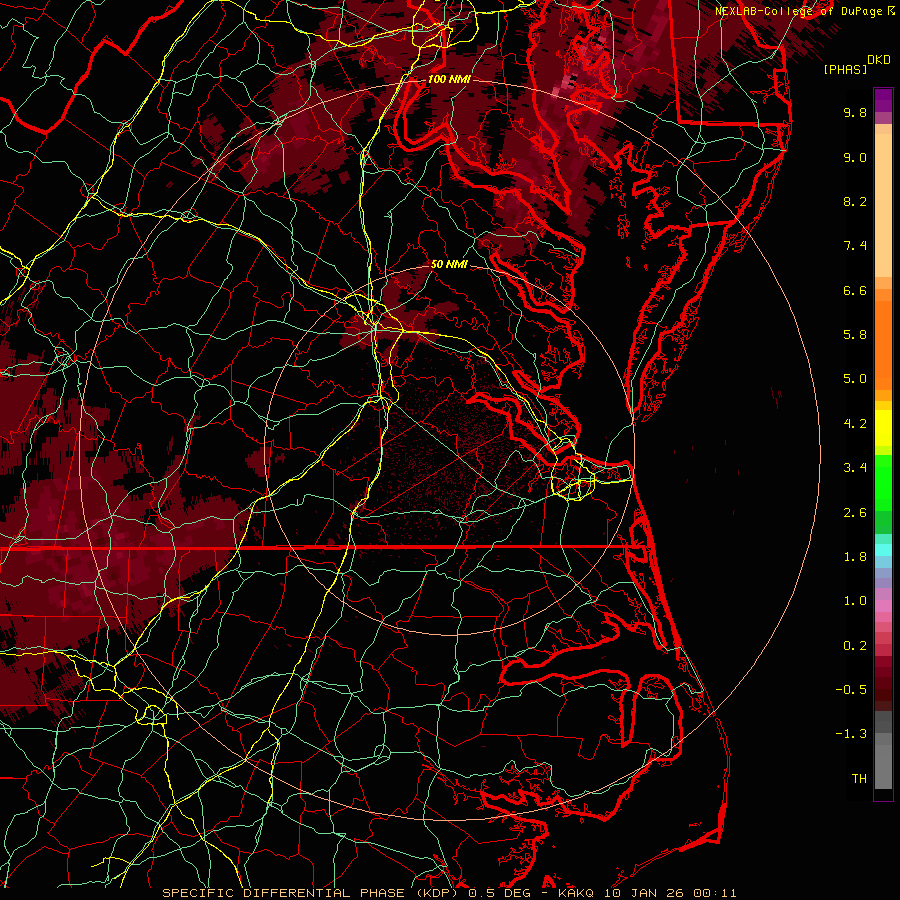
Task: Click the "TH" threshold label on the scale
Action: 859,779
